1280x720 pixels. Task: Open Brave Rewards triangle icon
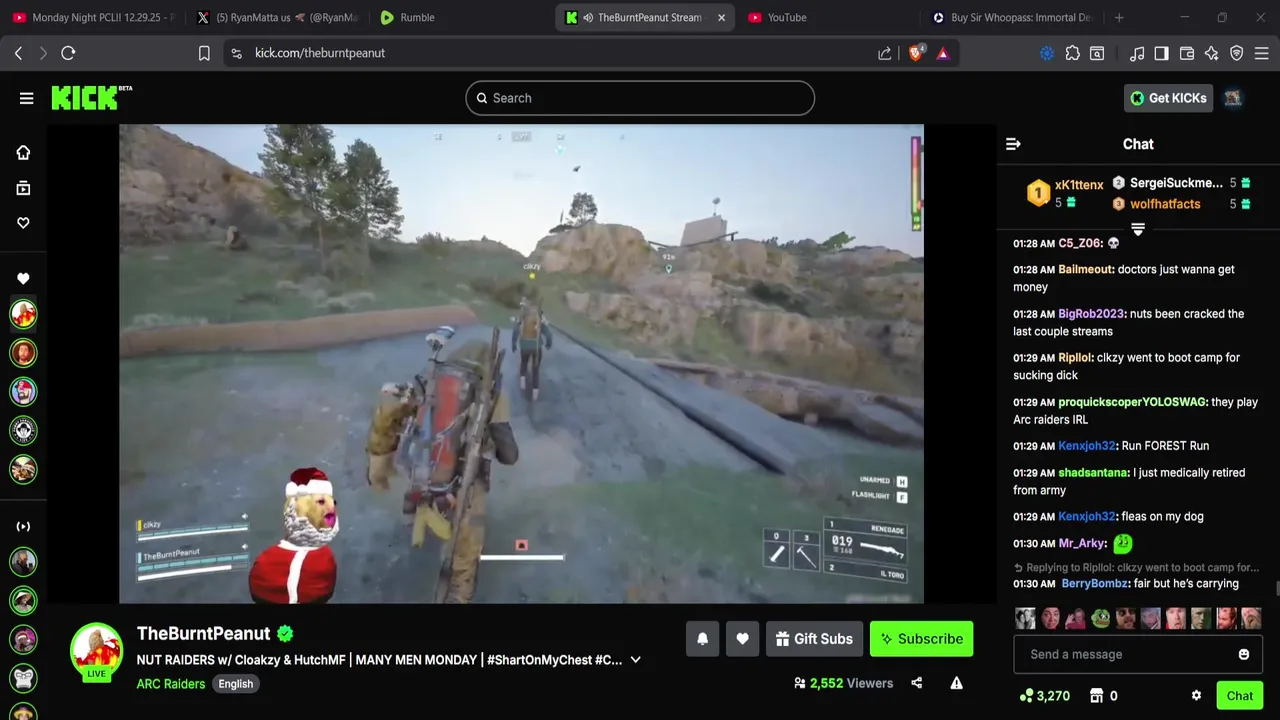pos(943,53)
